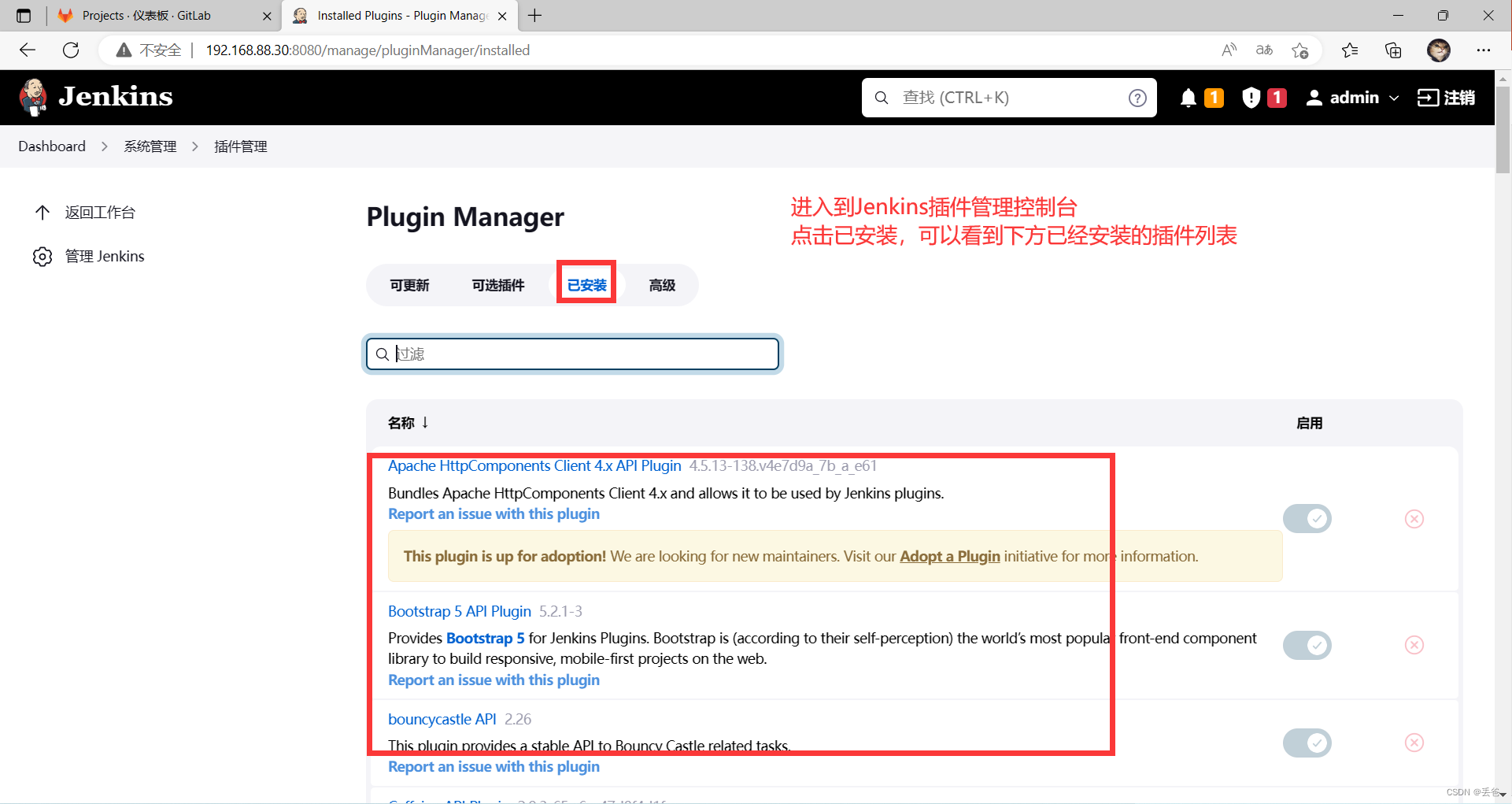Disable the Bootstrap 5 API Plugin toggle
The height and width of the screenshot is (804, 1512).
tap(1307, 646)
